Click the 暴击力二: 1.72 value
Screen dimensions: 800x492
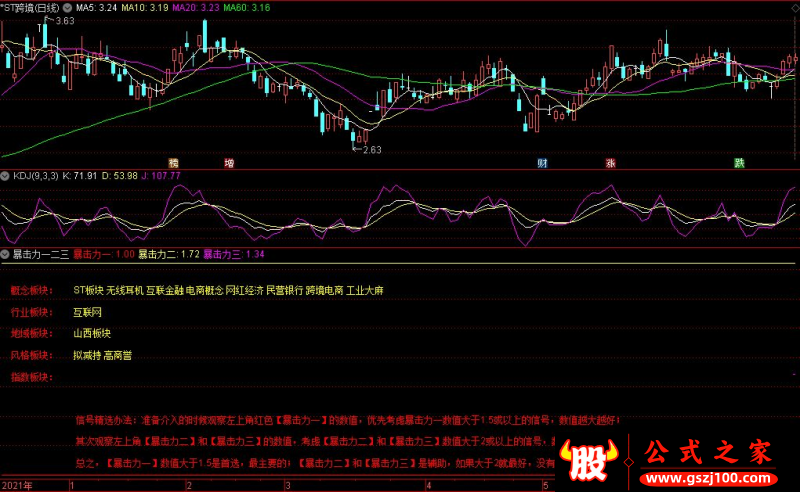[x=169, y=254]
